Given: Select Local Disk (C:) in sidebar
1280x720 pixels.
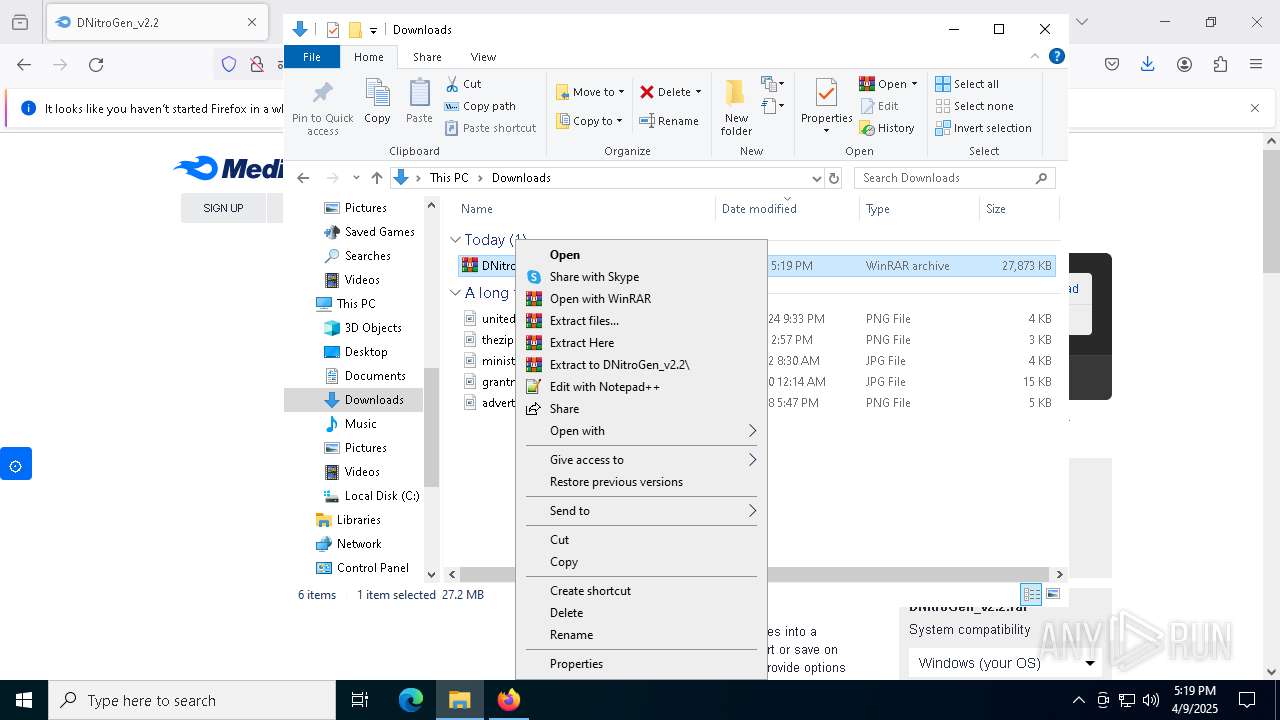Looking at the screenshot, I should pos(371,496).
